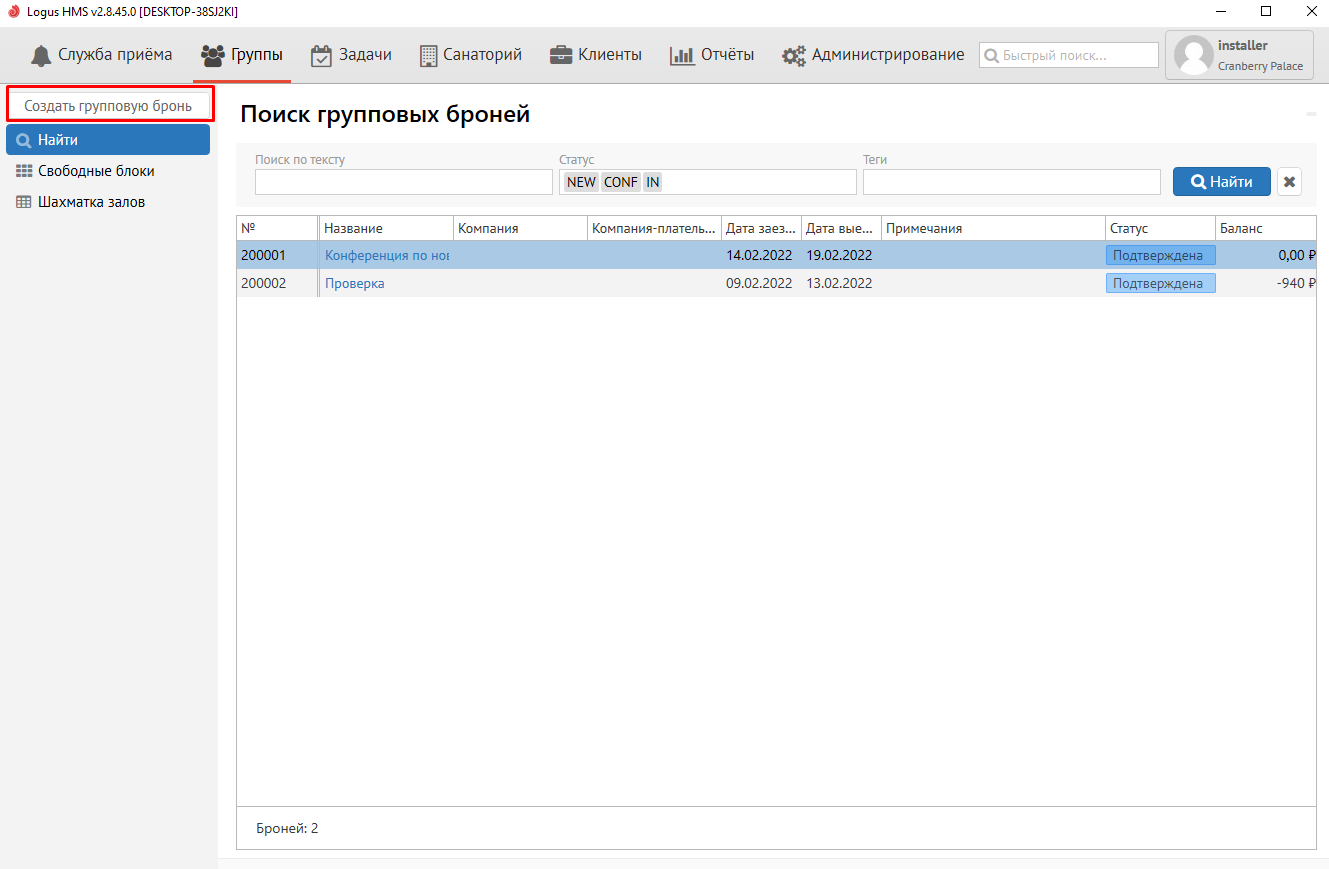This screenshot has width=1329, height=869.
Task: Sort by the Баланс column header
Action: coord(1266,228)
